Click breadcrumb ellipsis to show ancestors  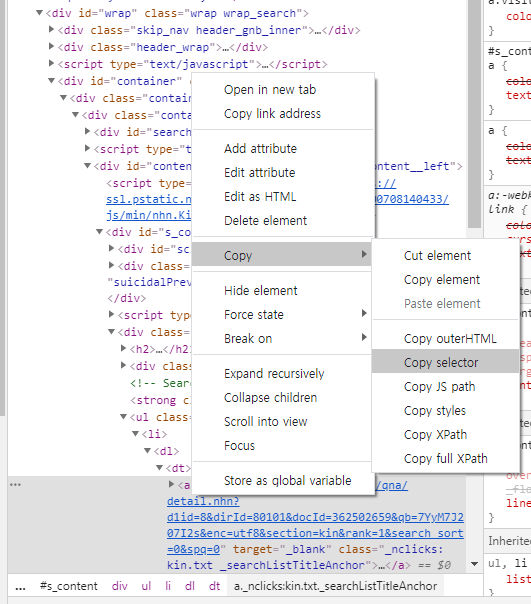[20, 587]
